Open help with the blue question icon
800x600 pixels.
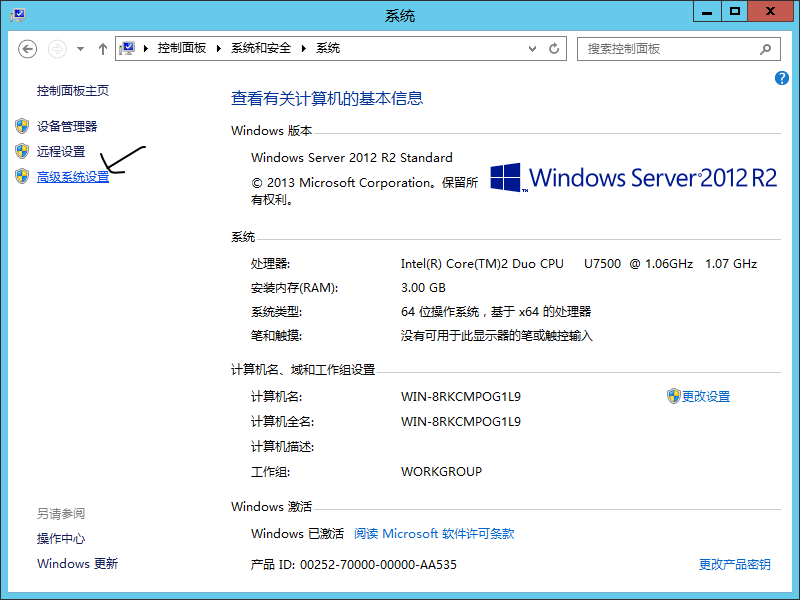[782, 78]
